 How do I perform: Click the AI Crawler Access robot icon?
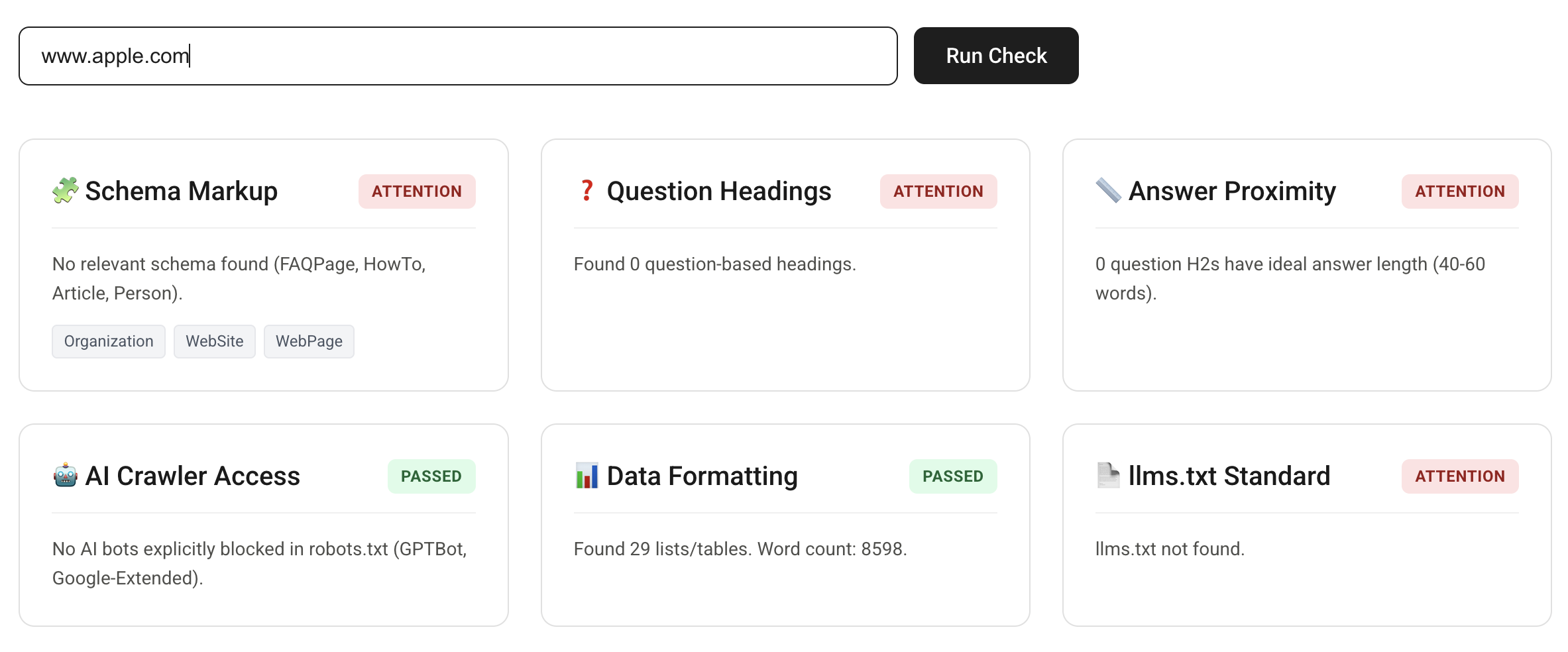pos(66,476)
